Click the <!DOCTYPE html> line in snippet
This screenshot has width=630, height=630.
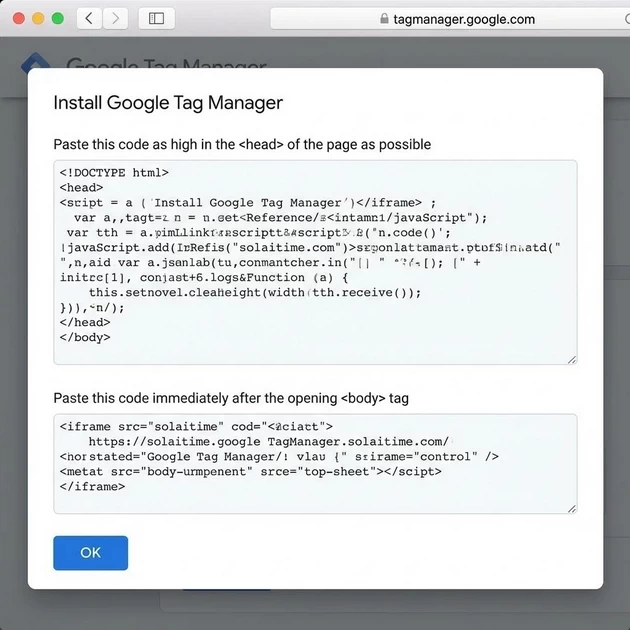114,173
